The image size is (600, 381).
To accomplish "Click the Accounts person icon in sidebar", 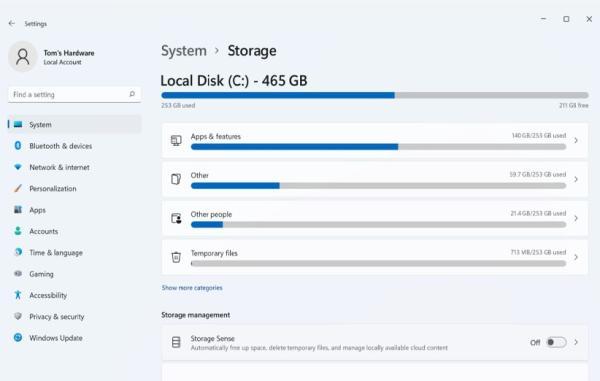I will click(x=18, y=231).
